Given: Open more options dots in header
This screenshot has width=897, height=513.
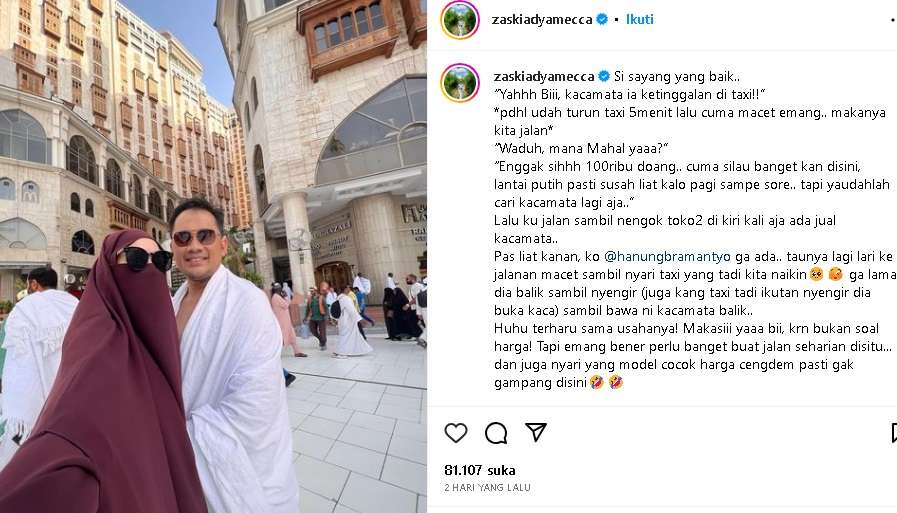Looking at the screenshot, I should [894, 19].
